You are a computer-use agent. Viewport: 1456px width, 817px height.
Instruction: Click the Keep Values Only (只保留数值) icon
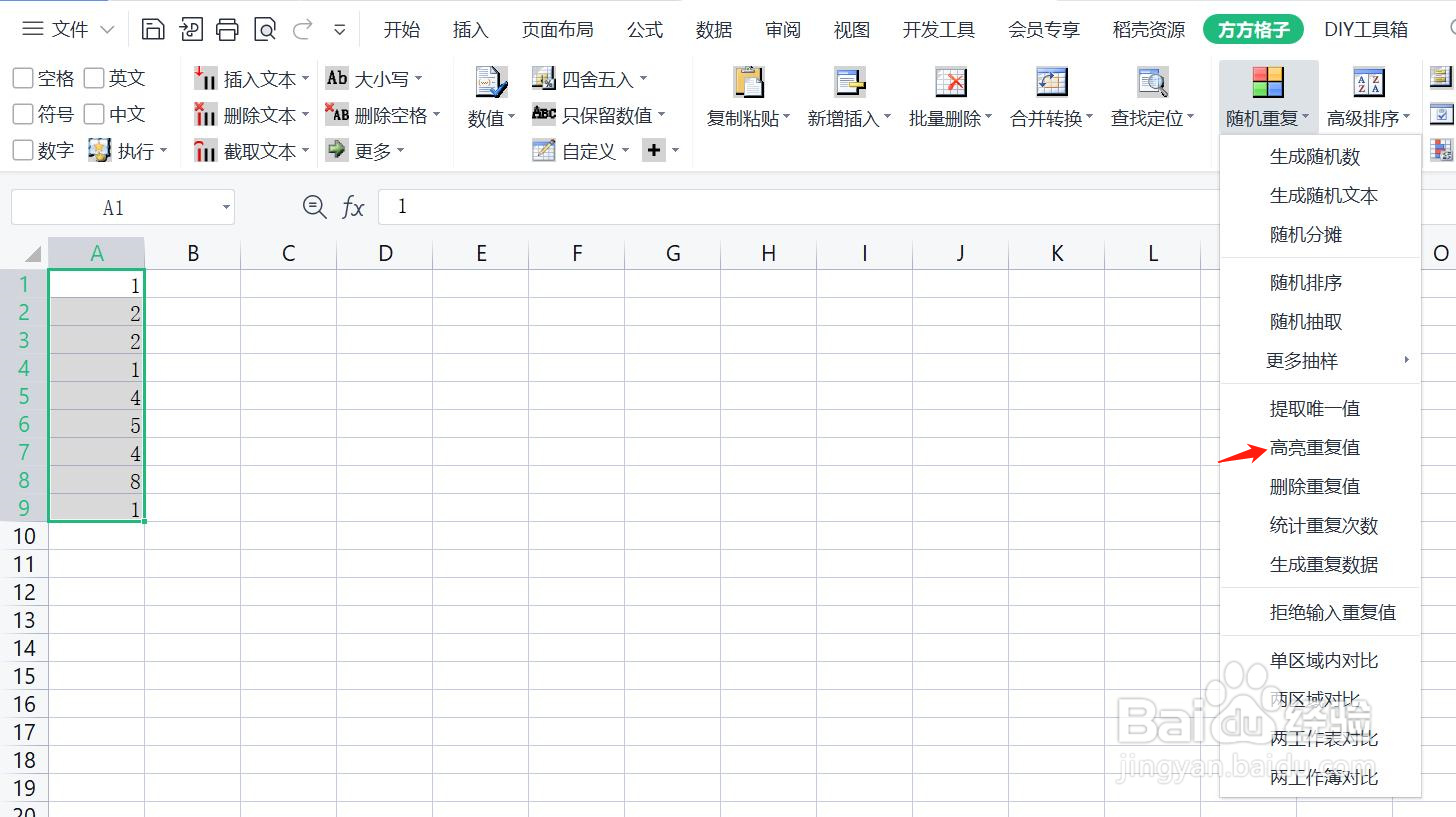click(x=543, y=114)
